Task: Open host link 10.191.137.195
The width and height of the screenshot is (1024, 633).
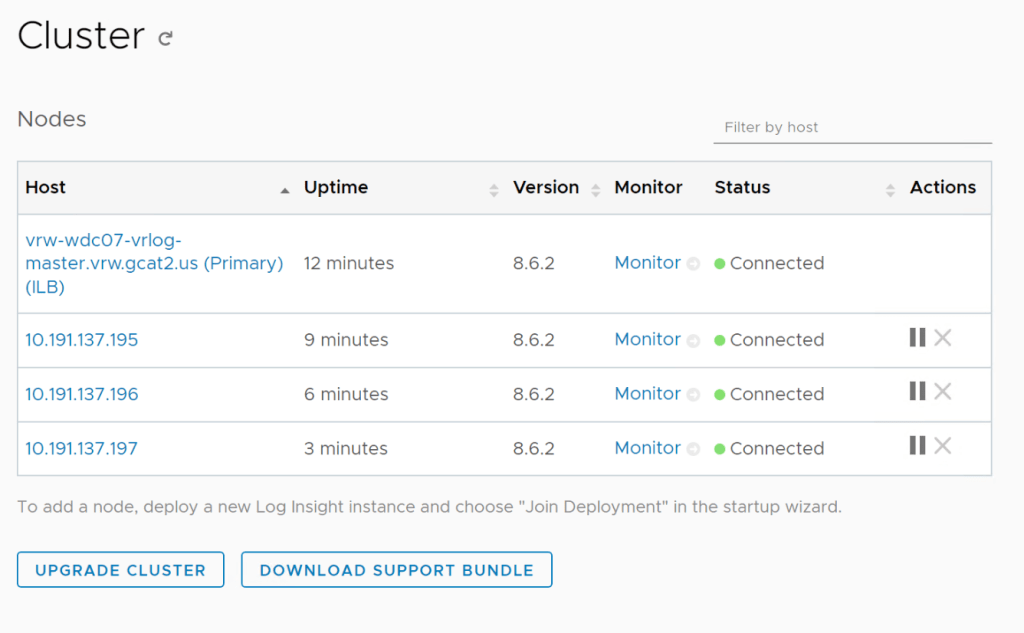Action: [x=82, y=340]
